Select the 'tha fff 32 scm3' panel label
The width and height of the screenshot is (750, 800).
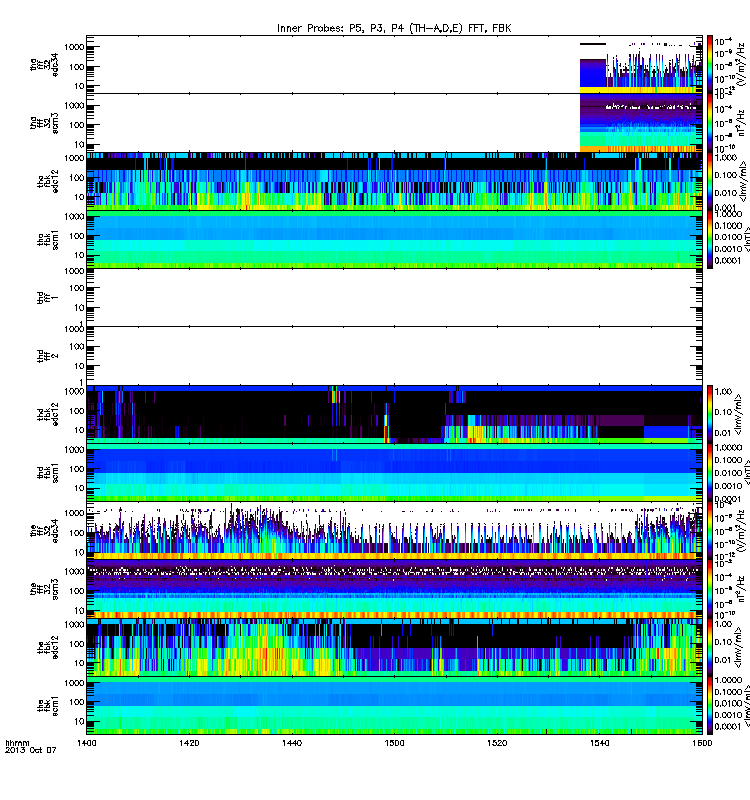[x=44, y=123]
